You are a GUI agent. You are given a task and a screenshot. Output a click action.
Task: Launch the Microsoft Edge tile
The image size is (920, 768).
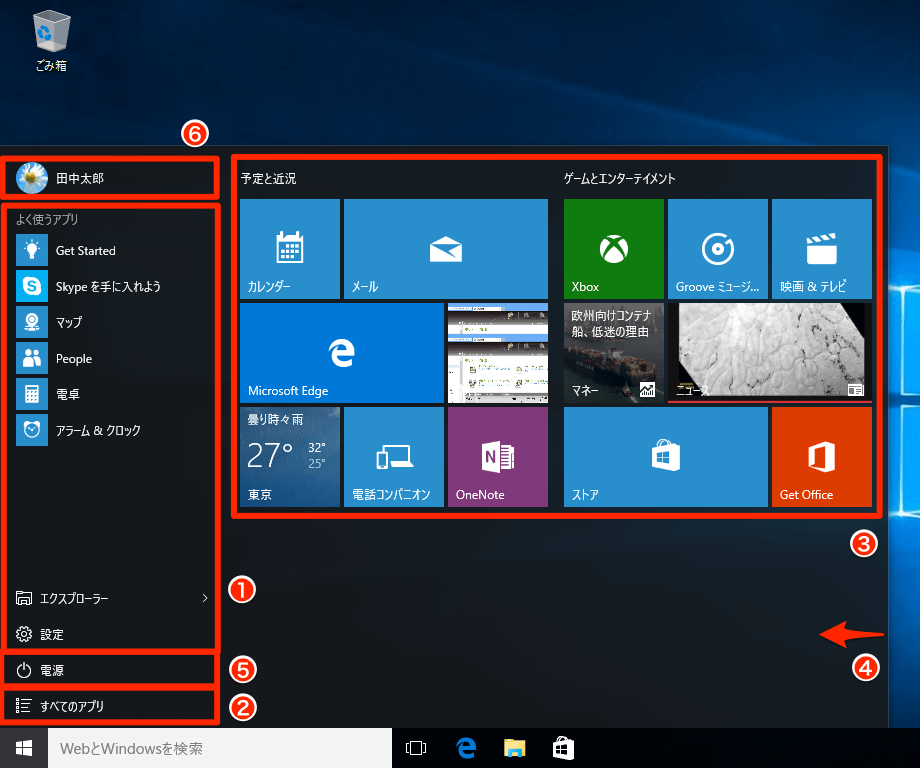pos(341,353)
